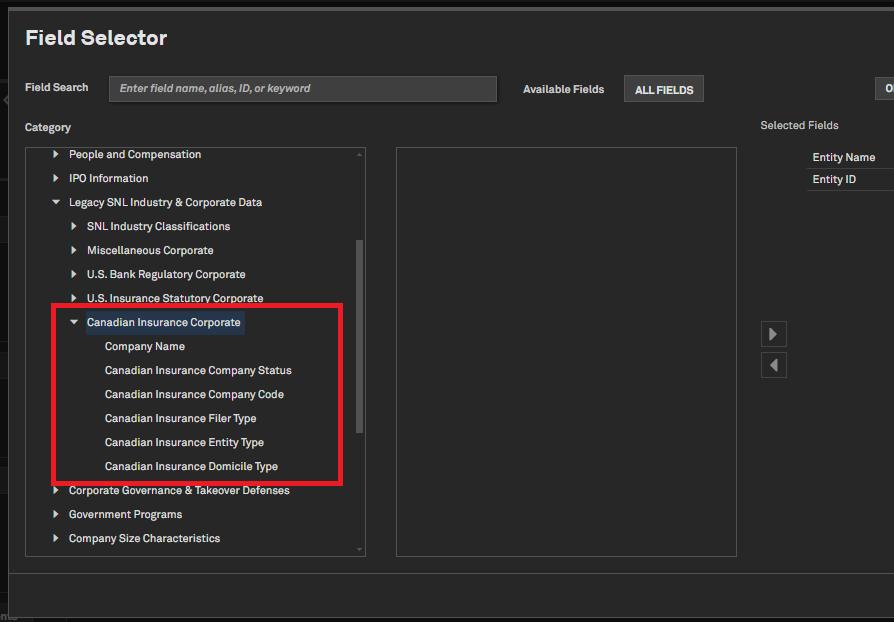Select Canadian Insurance Filer Type field
This screenshot has width=894, height=622.
coord(180,418)
